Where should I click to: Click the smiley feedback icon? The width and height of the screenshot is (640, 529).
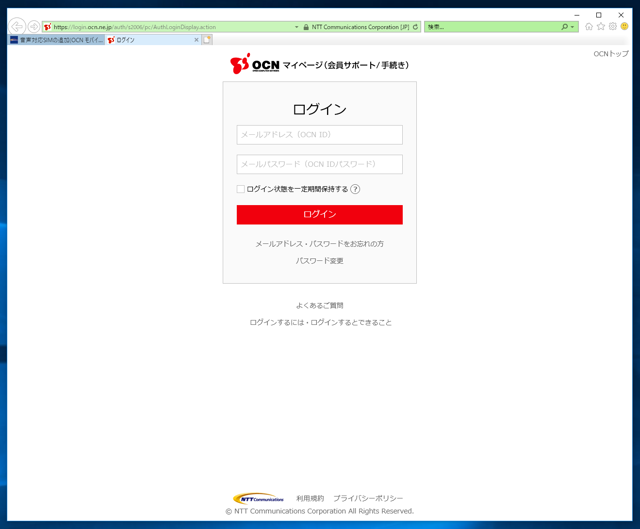coord(624,27)
